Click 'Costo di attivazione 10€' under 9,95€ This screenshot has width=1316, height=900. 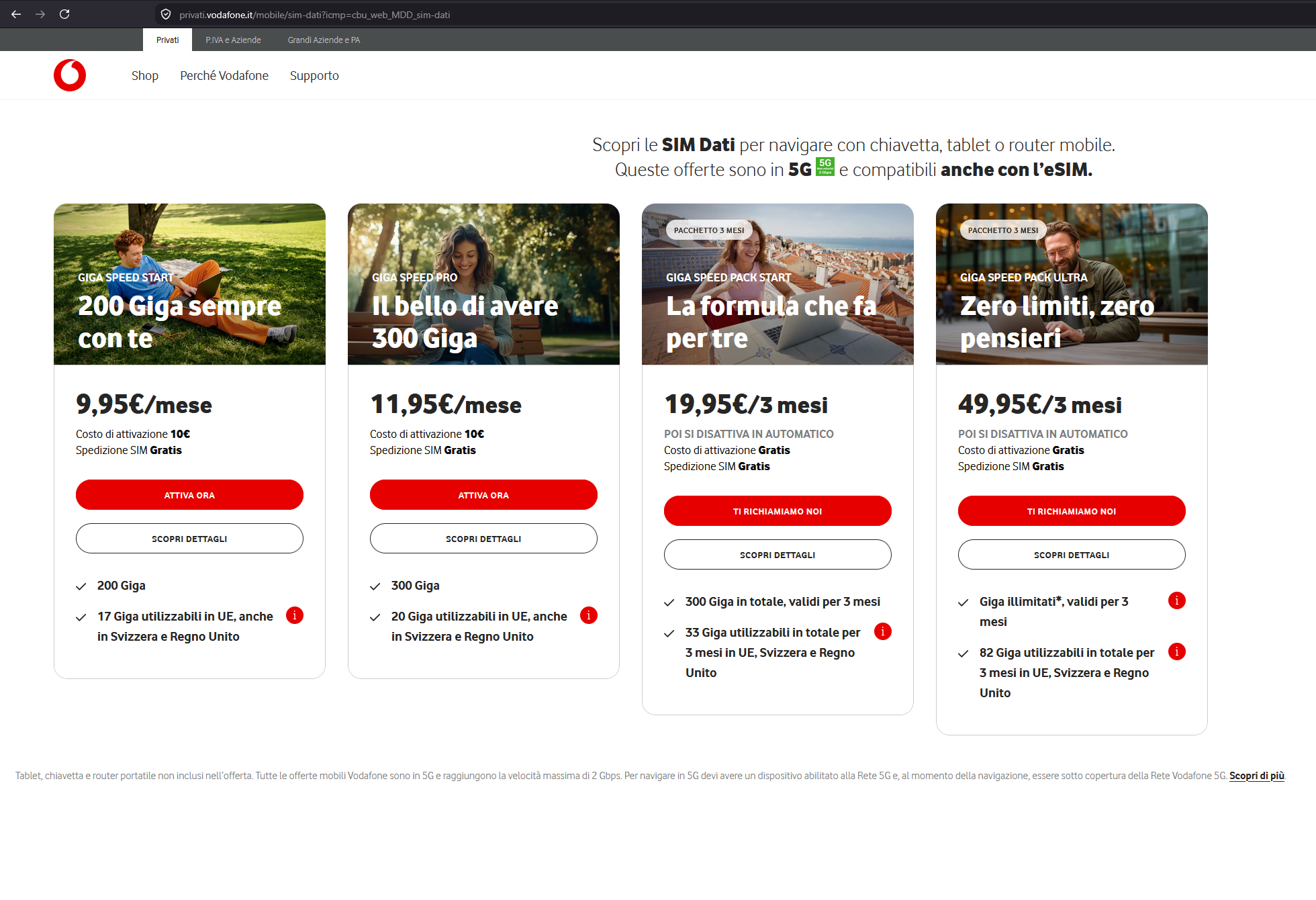(133, 434)
